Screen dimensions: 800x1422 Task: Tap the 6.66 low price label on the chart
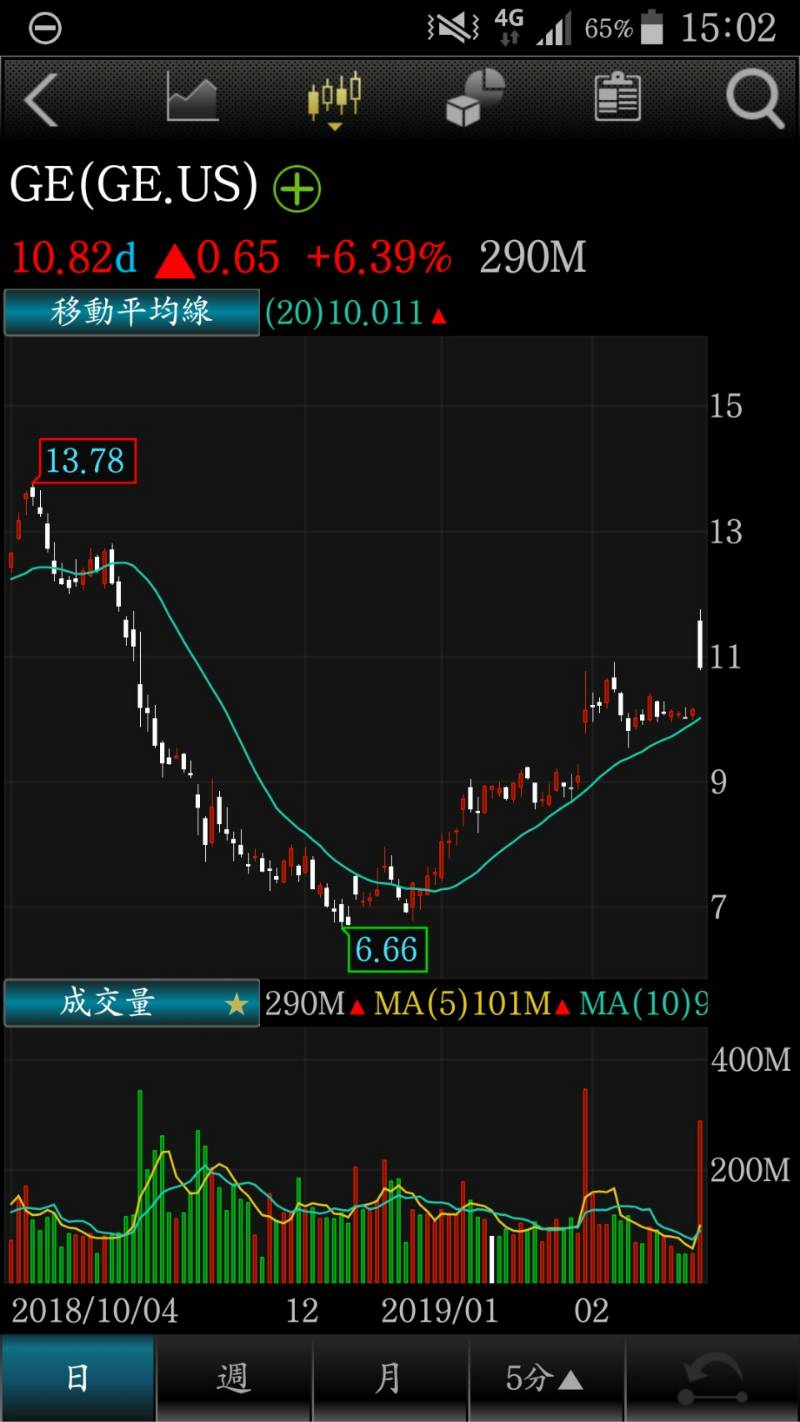tap(387, 948)
